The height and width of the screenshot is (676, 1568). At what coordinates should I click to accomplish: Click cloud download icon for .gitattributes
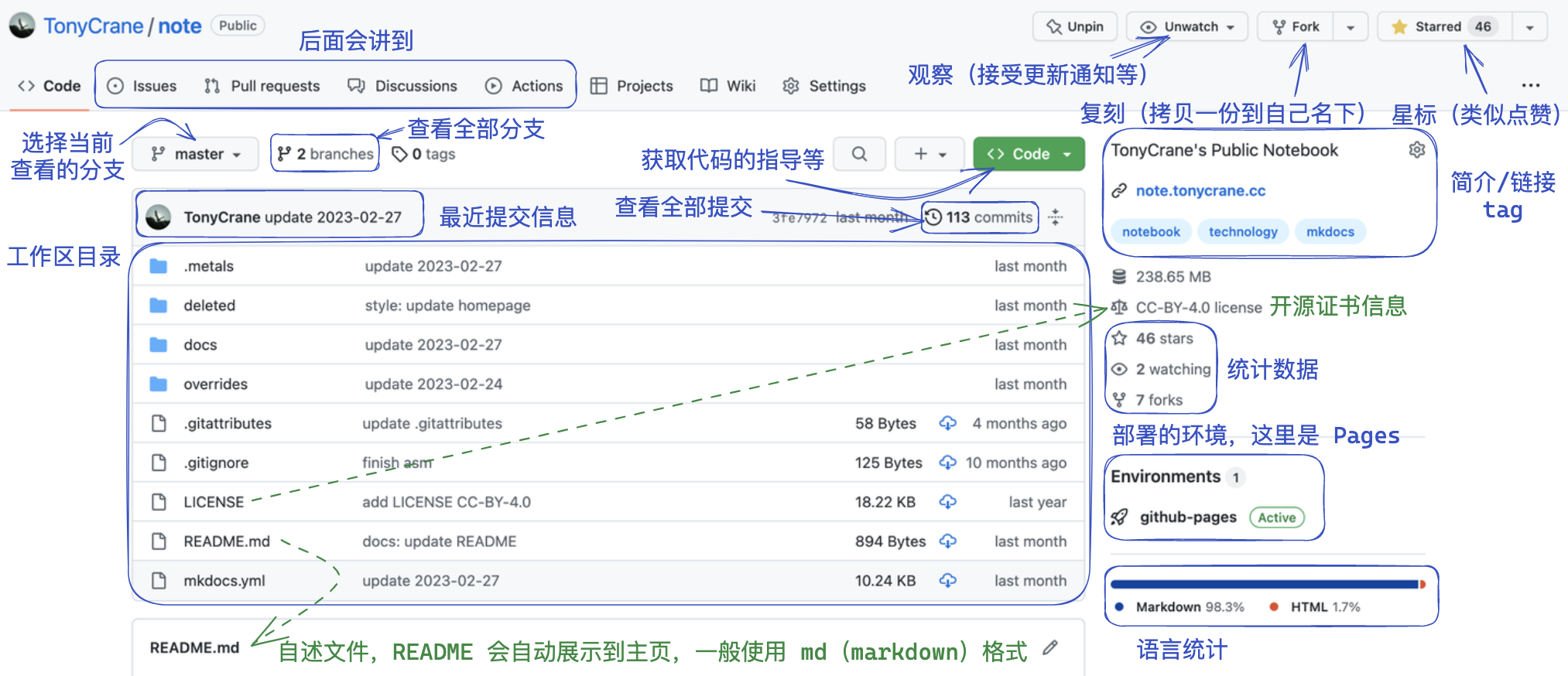[x=947, y=423]
